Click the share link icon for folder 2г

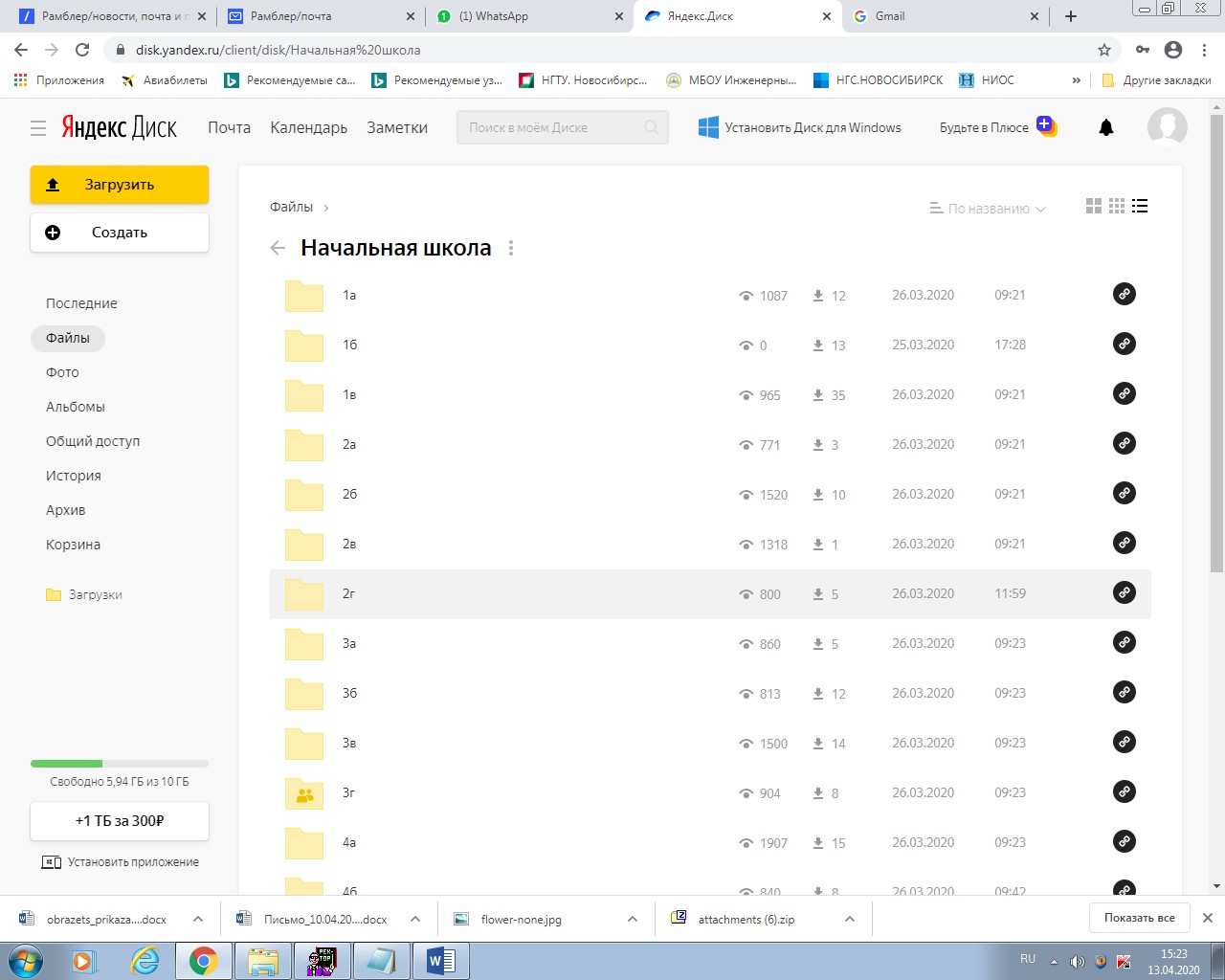1125,593
